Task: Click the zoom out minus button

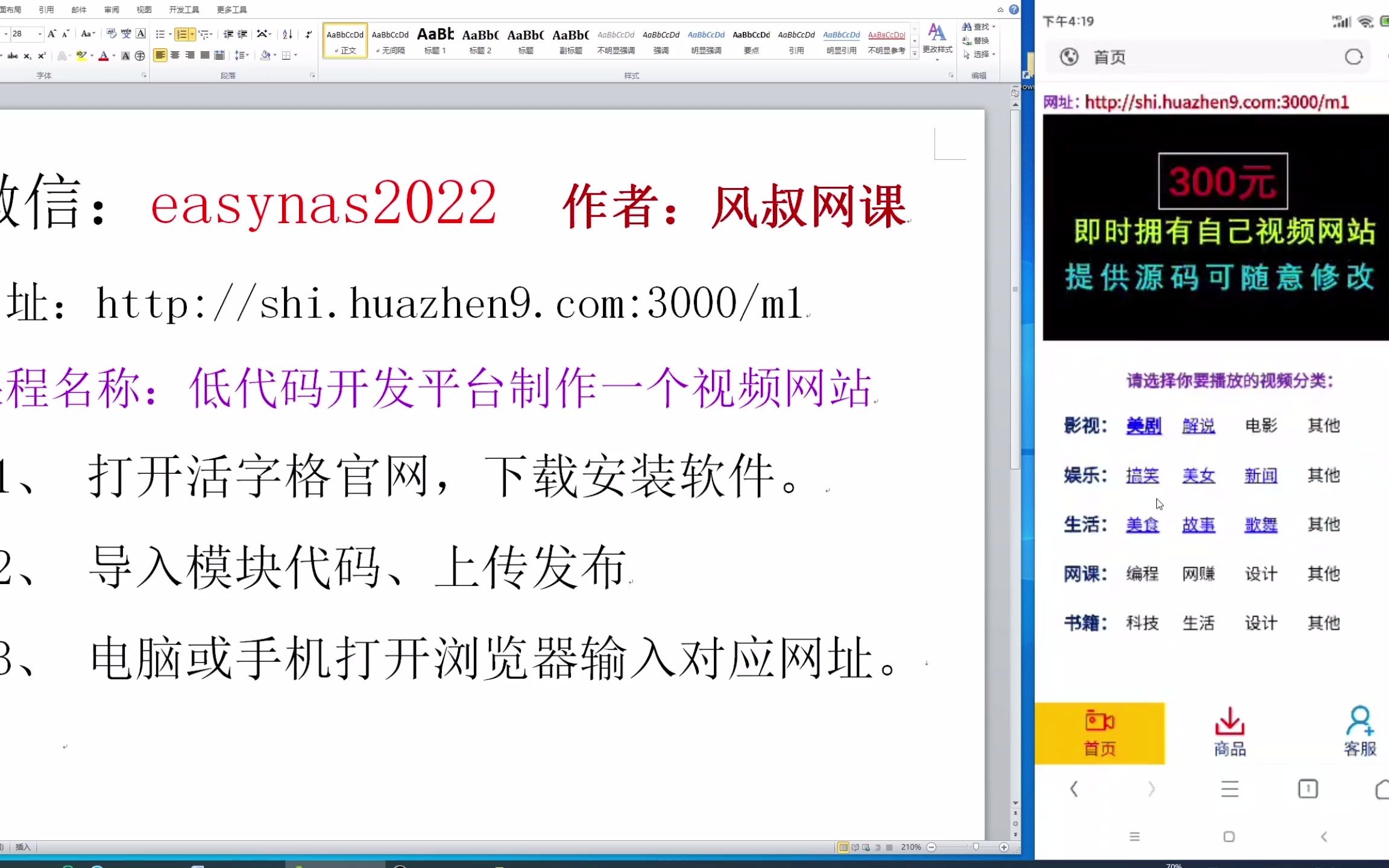Action: point(931,847)
